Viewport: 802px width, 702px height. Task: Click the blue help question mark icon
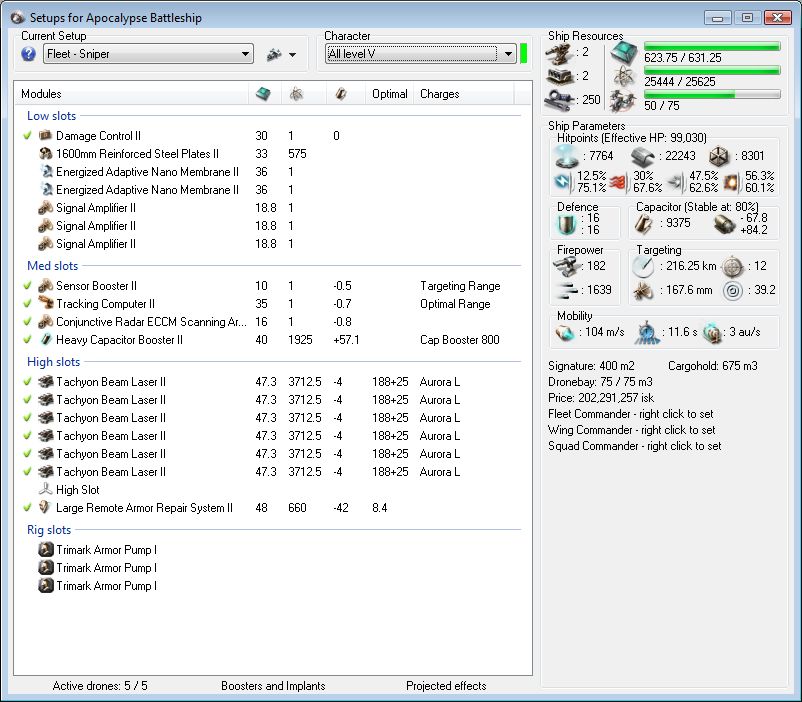click(28, 54)
